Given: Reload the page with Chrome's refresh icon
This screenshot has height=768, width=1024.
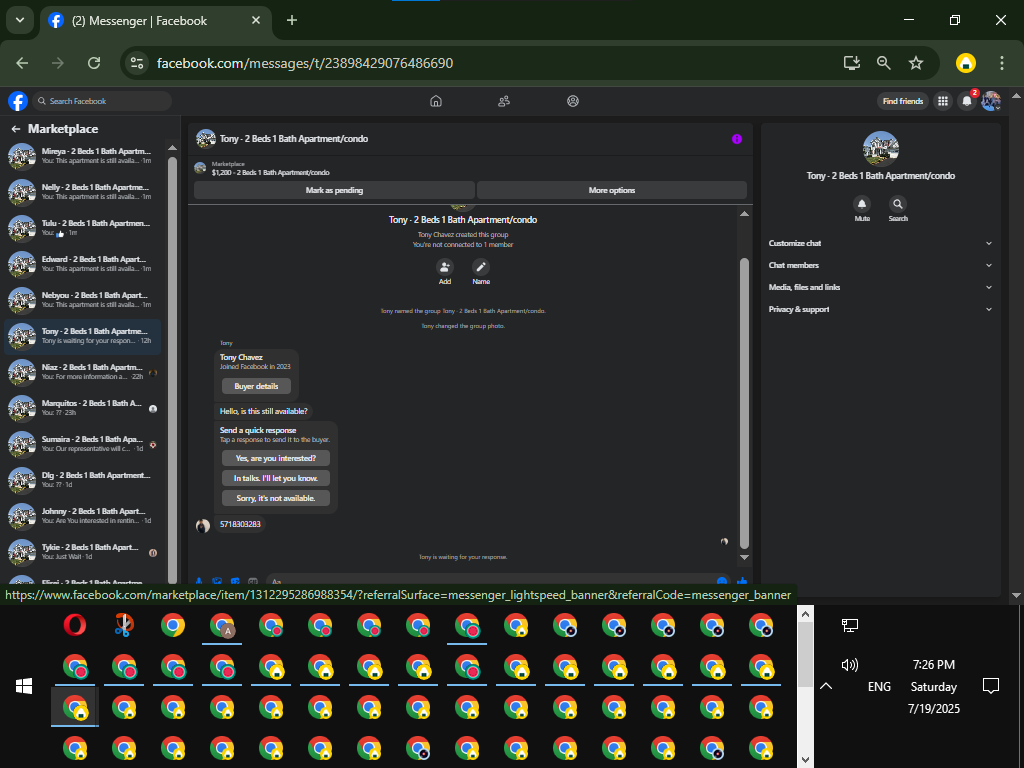Looking at the screenshot, I should click(94, 63).
